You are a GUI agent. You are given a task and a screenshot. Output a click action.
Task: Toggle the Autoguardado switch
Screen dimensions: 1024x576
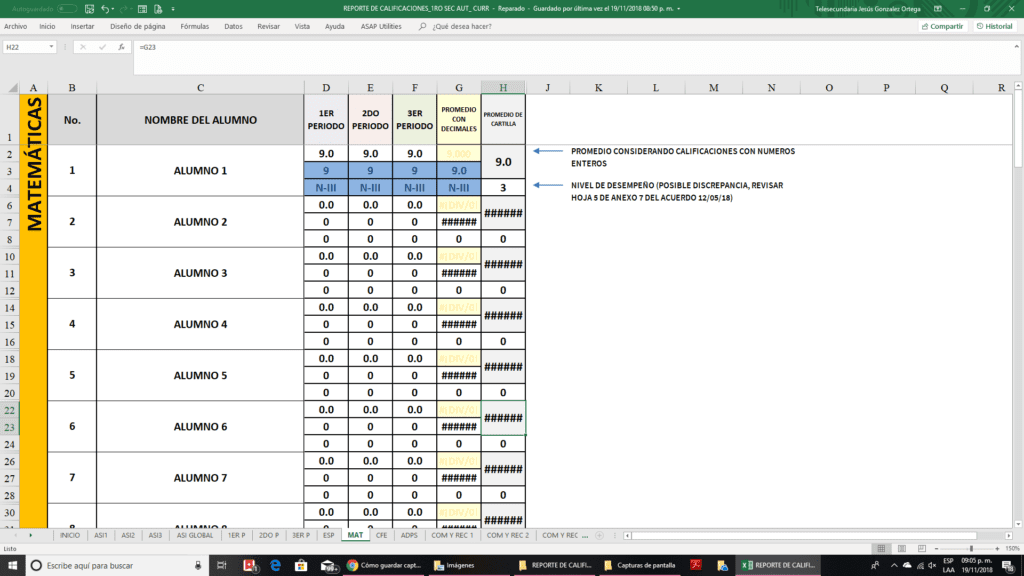pos(68,8)
